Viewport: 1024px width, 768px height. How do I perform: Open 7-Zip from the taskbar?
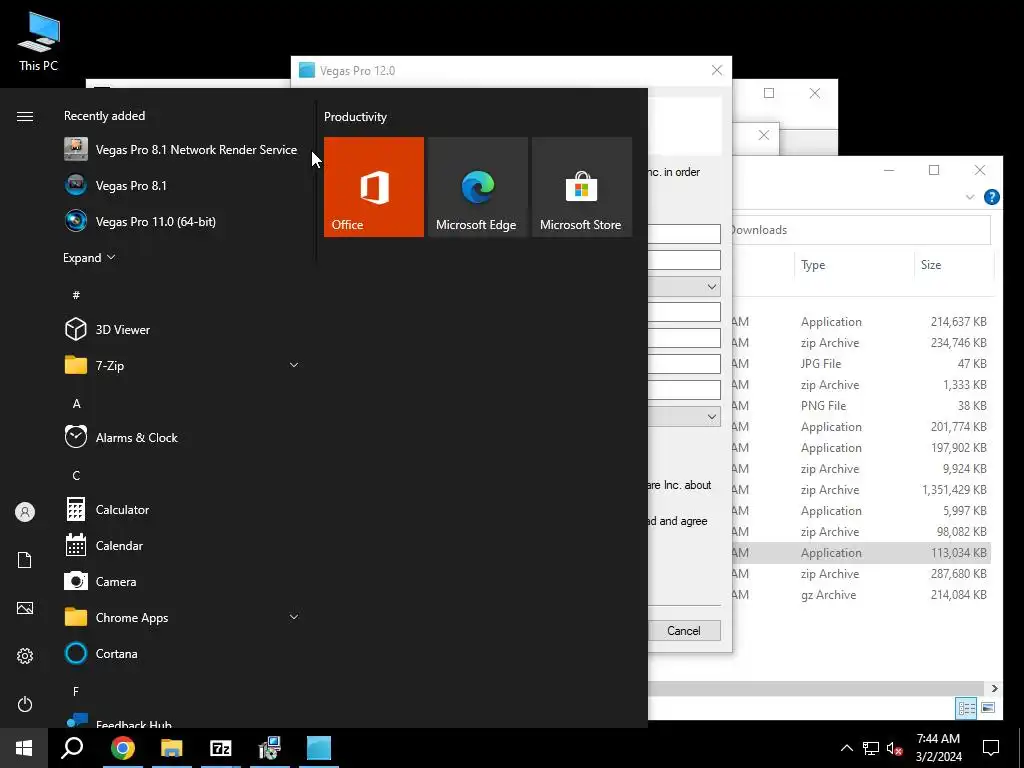[221, 748]
